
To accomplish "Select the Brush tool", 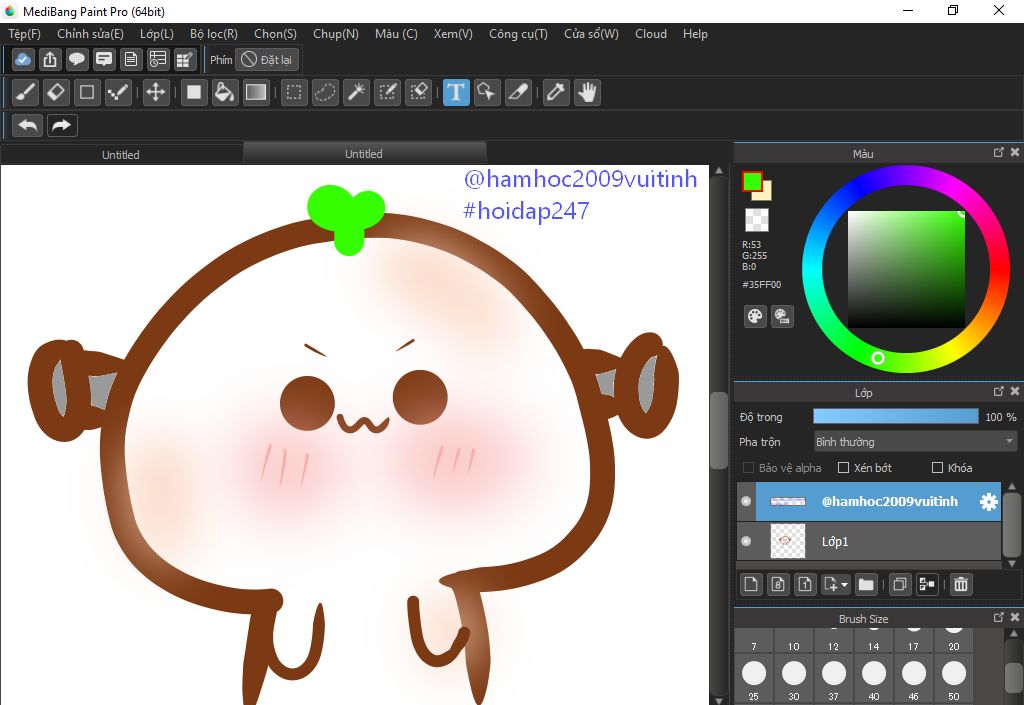I will tap(25, 92).
